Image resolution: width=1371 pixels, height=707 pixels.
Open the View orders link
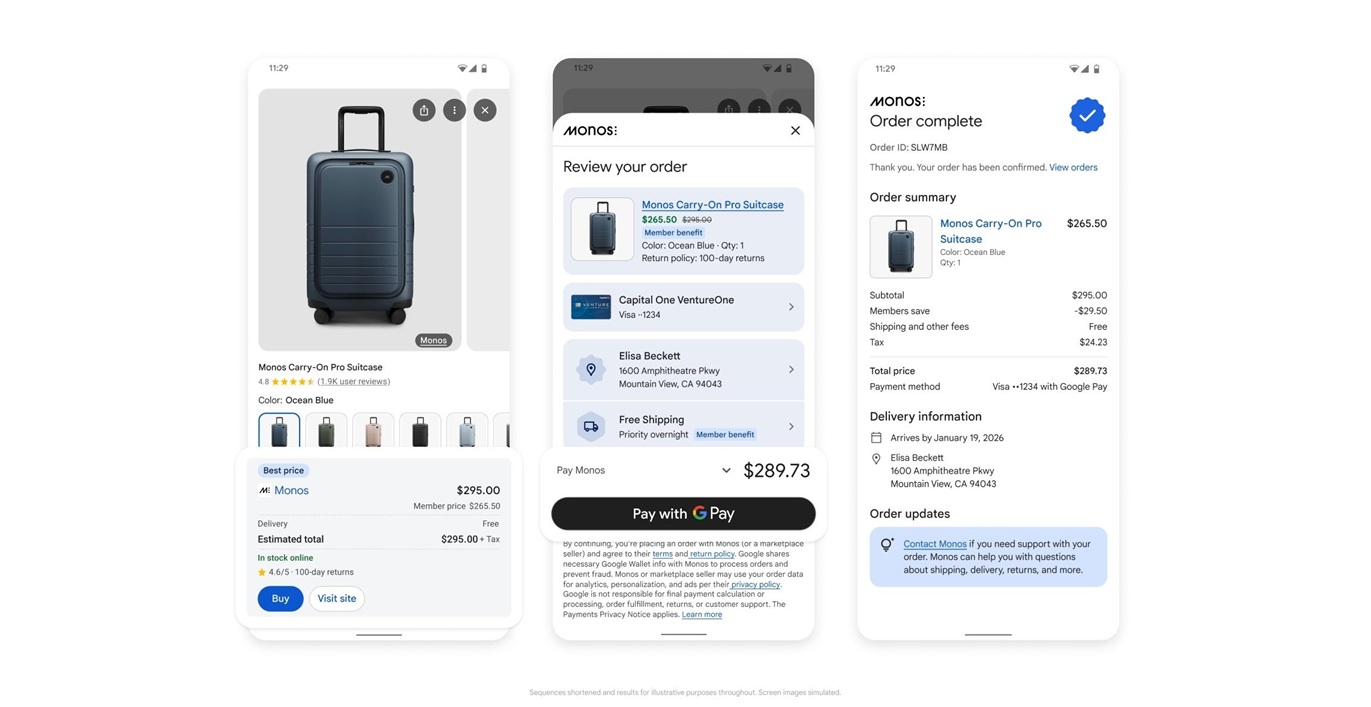pos(1073,168)
